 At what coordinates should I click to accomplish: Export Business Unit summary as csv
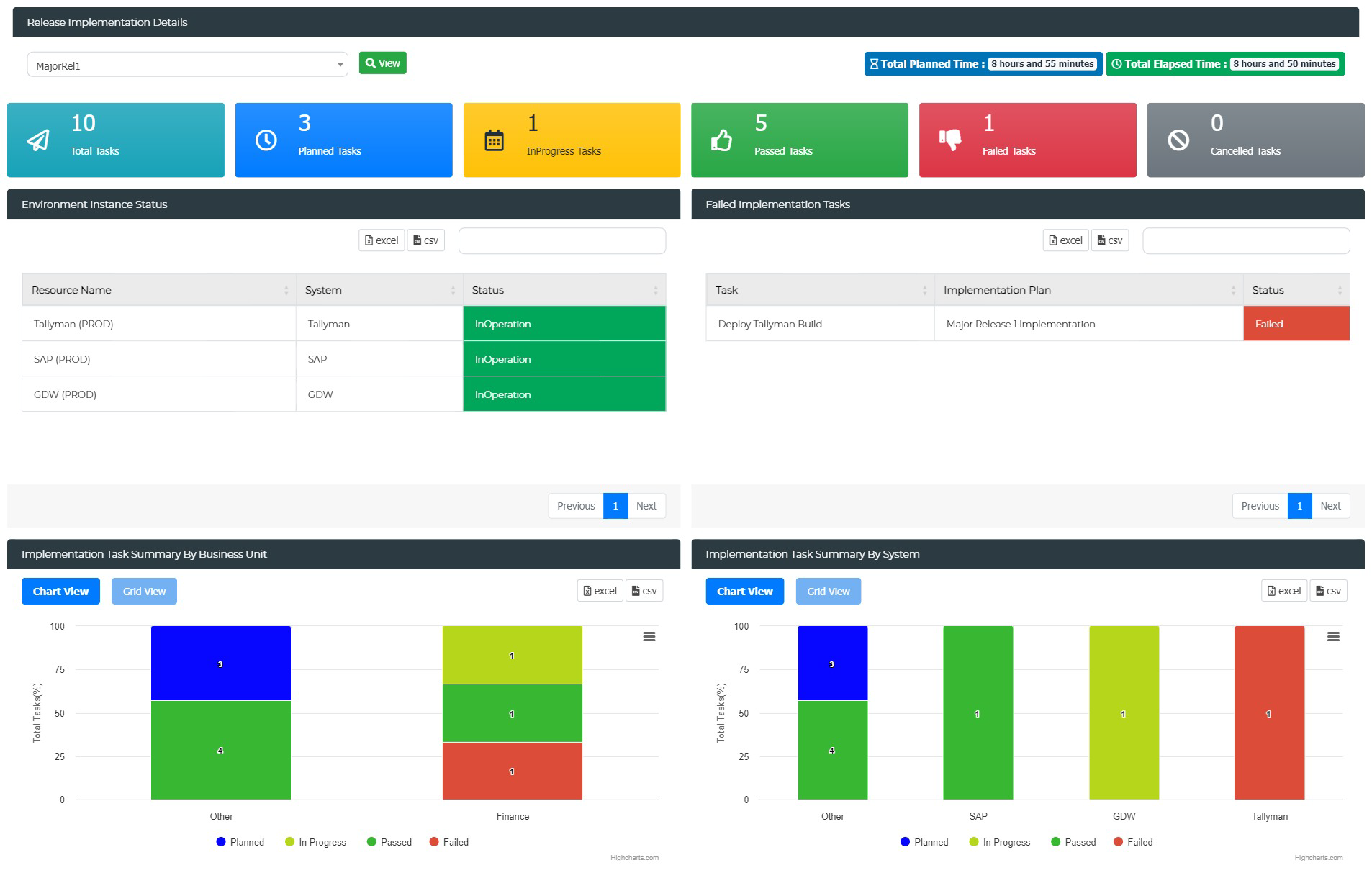[644, 591]
